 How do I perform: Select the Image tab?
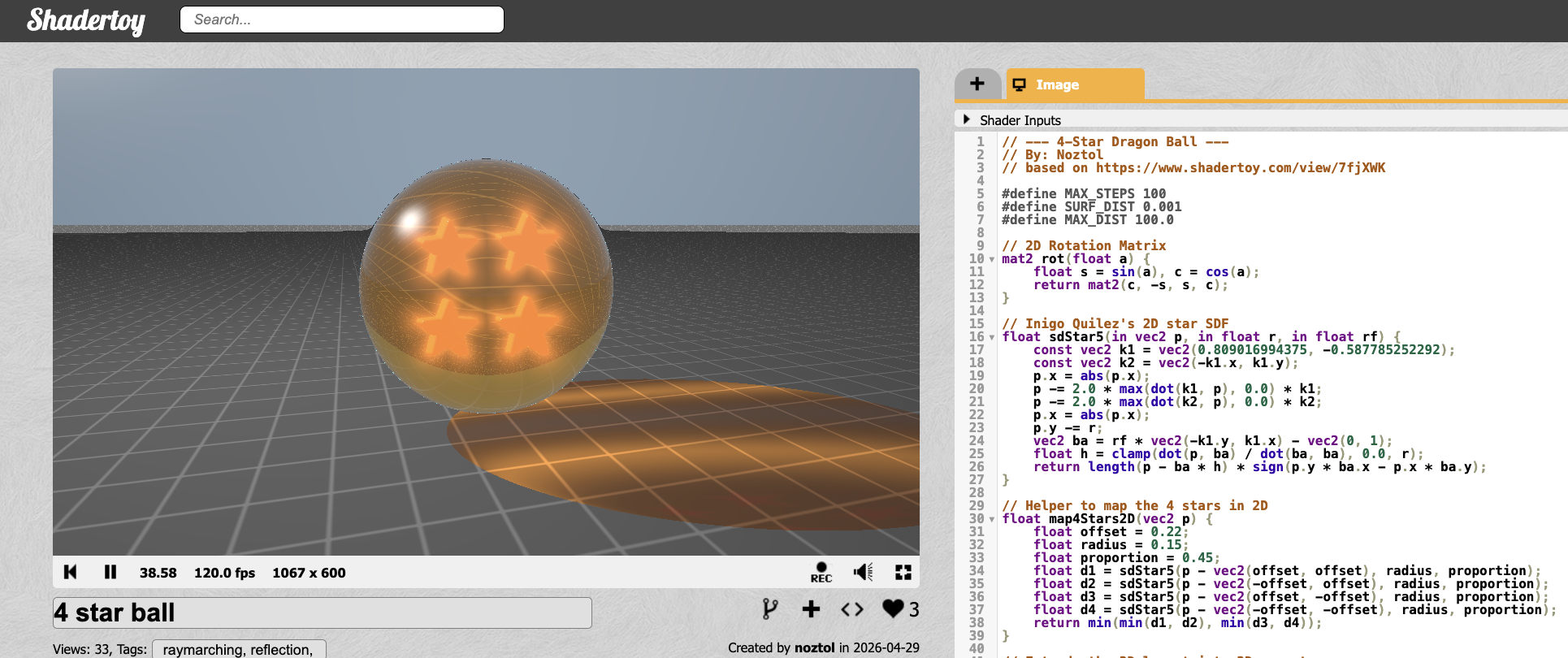click(1075, 84)
